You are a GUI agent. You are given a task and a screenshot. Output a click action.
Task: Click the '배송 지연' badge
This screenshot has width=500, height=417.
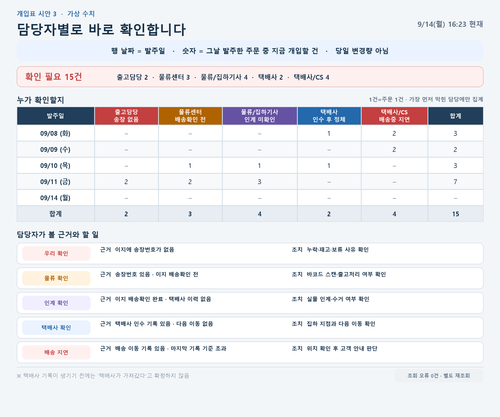(x=56, y=352)
